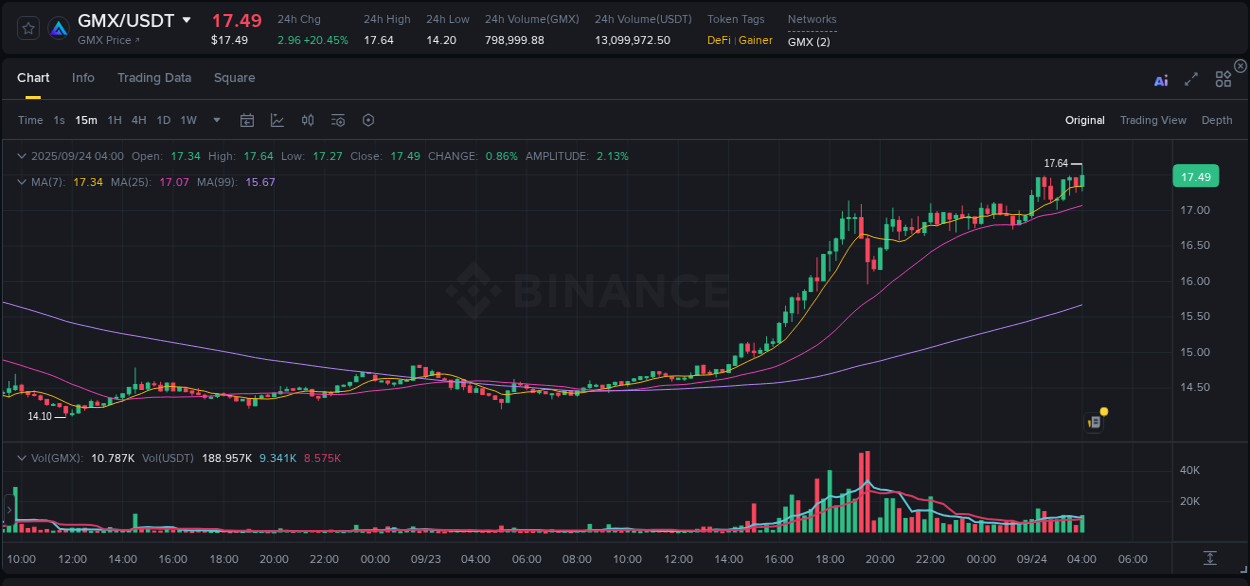
Task: Click the chat bubble icon above the volume panel
Action: point(1093,421)
